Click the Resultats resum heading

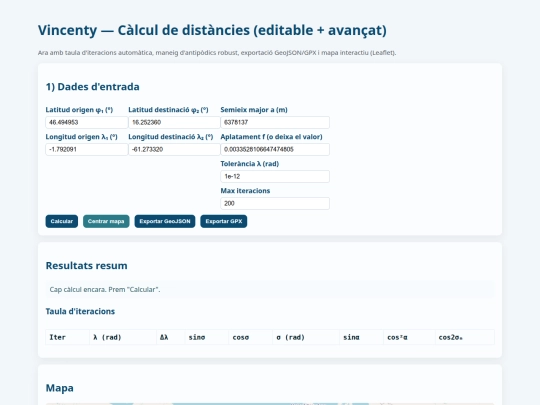click(86, 266)
